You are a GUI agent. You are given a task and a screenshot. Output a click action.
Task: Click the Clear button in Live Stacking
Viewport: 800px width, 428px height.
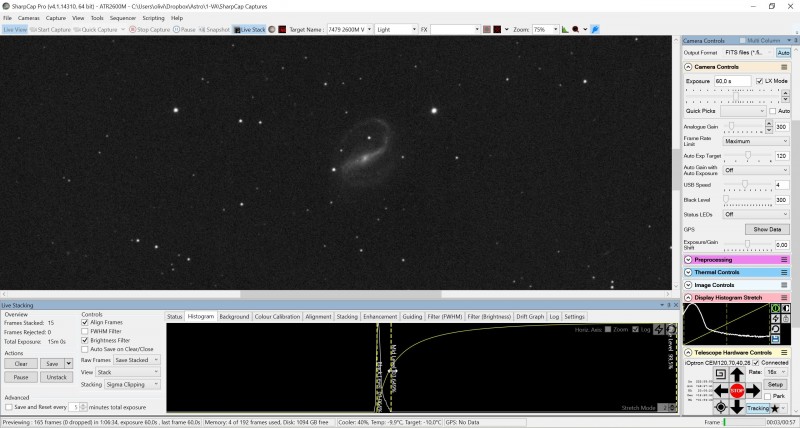click(21, 364)
